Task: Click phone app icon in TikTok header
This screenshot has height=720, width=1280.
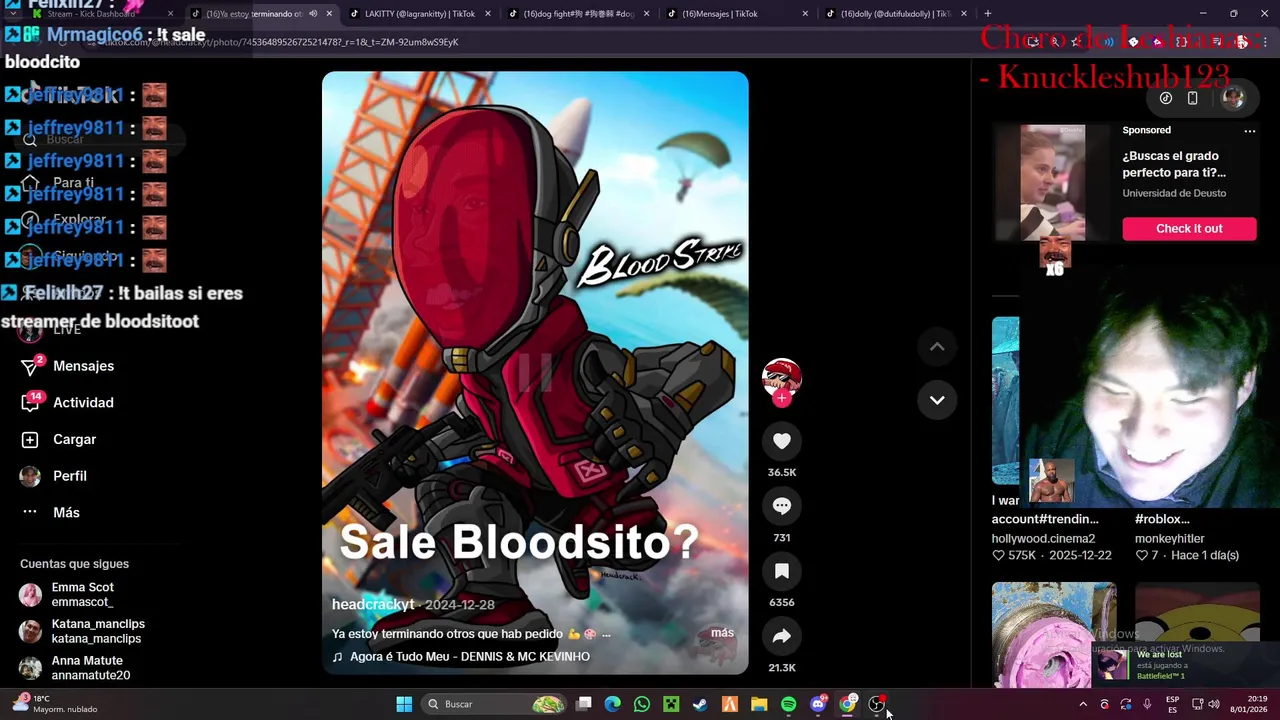Action: tap(1193, 98)
